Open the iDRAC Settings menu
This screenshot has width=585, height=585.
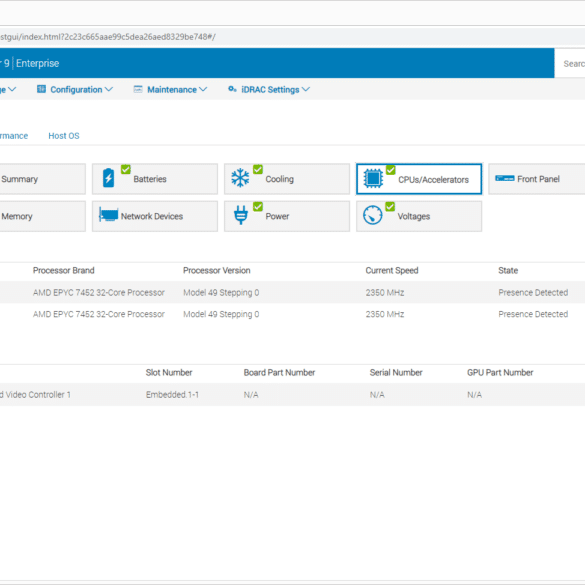(x=269, y=90)
